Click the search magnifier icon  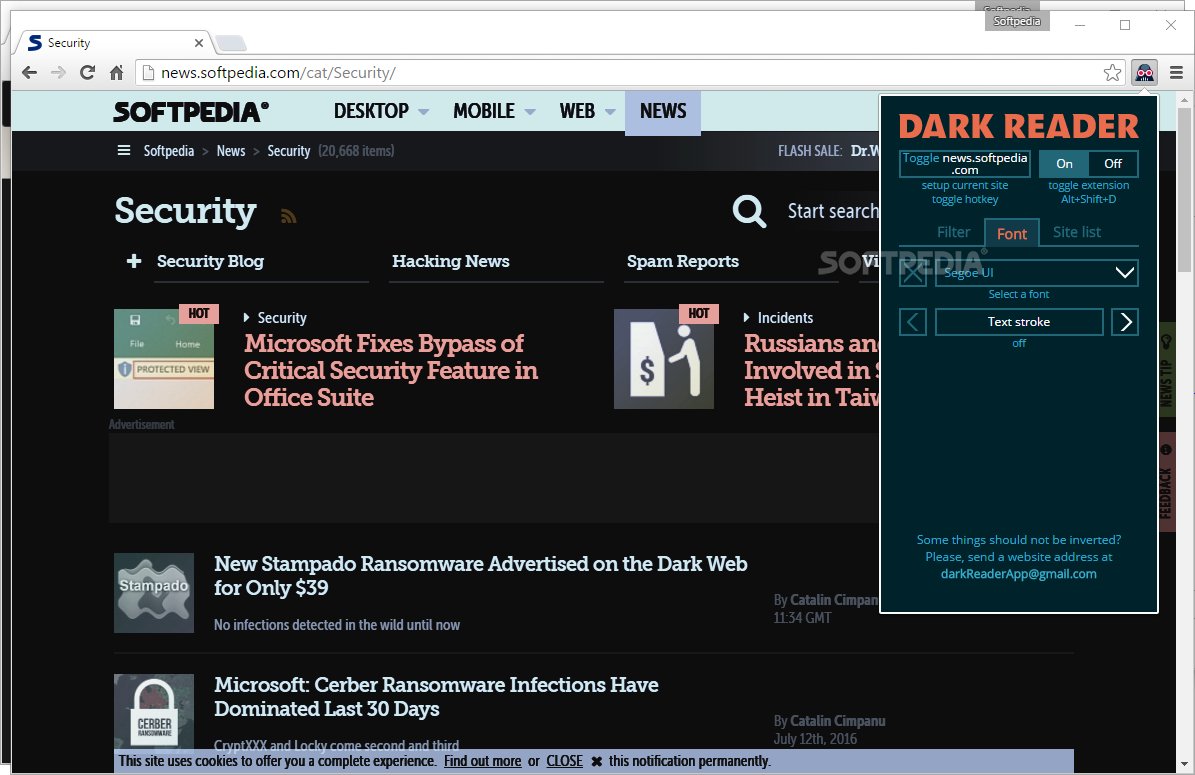pyautogui.click(x=749, y=210)
